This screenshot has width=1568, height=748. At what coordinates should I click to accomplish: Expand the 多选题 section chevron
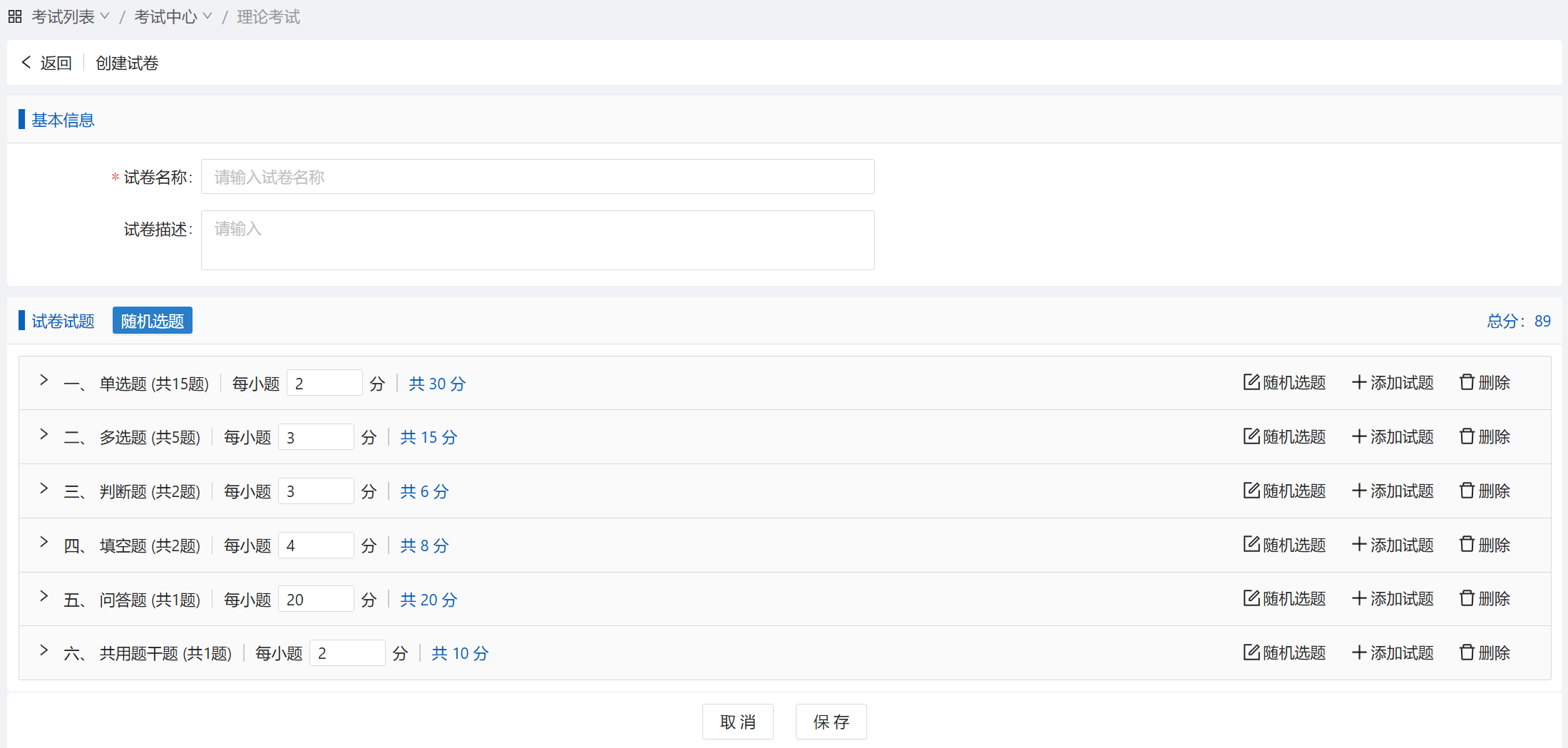pos(43,435)
